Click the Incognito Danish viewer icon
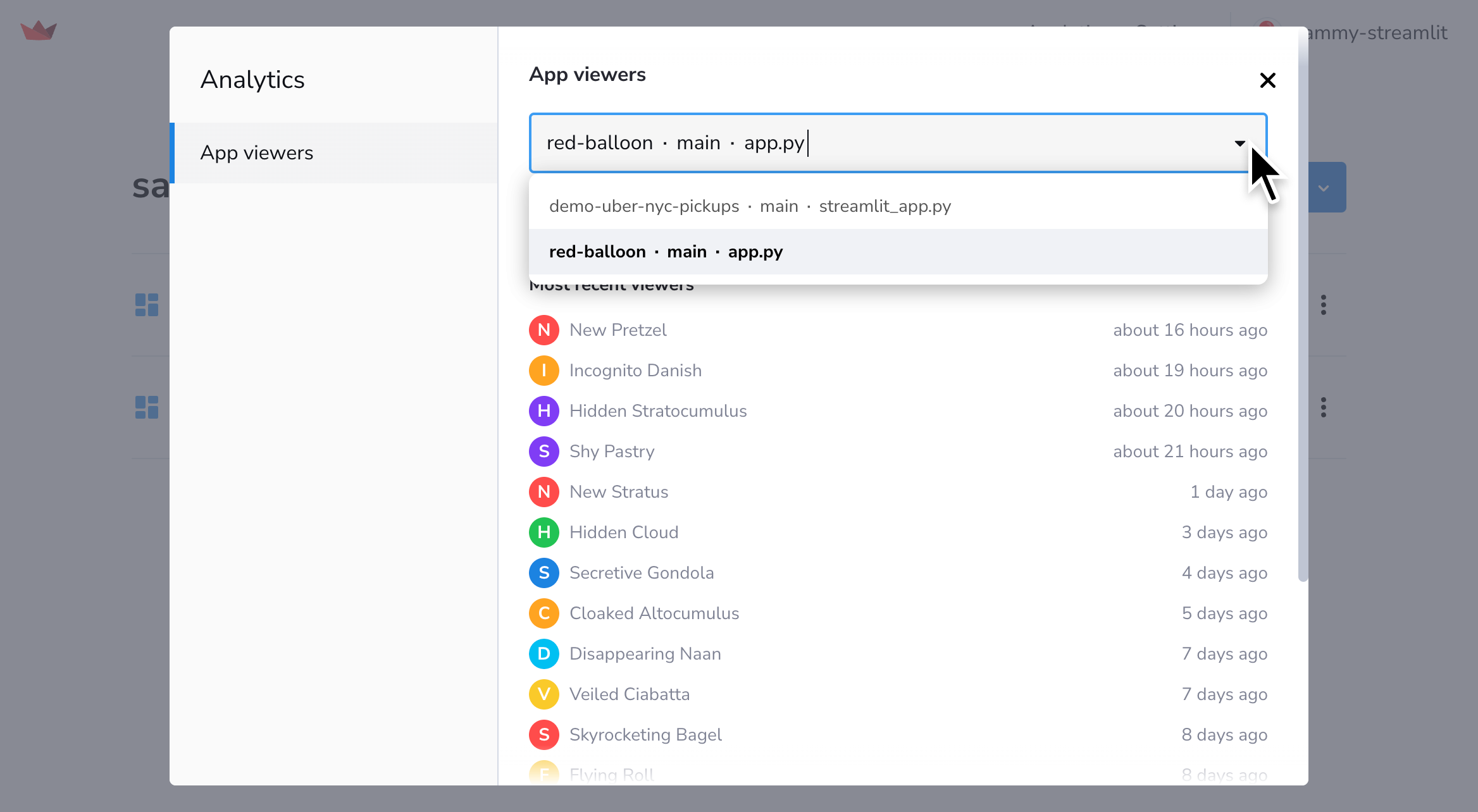Image resolution: width=1478 pixels, height=812 pixels. (x=542, y=370)
